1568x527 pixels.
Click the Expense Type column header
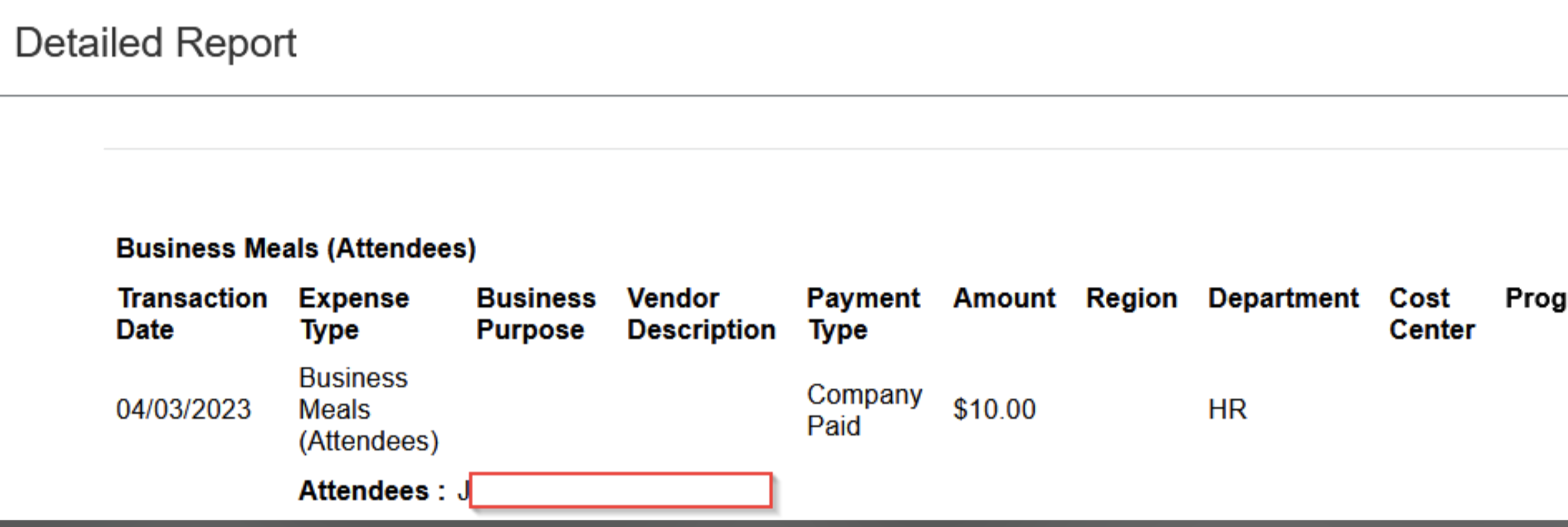pyautogui.click(x=353, y=313)
